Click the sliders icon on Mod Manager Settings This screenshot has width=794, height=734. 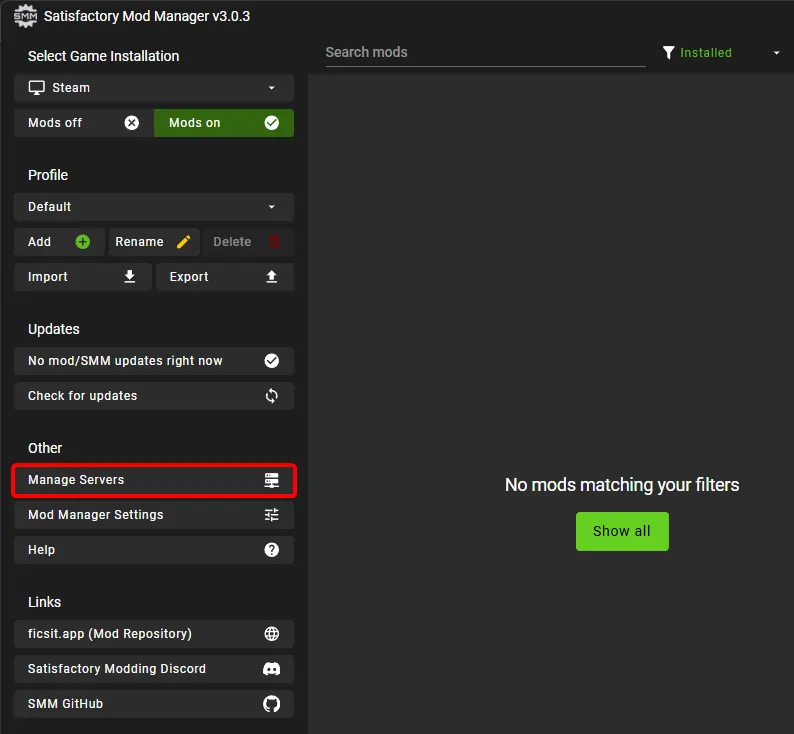[x=271, y=515]
